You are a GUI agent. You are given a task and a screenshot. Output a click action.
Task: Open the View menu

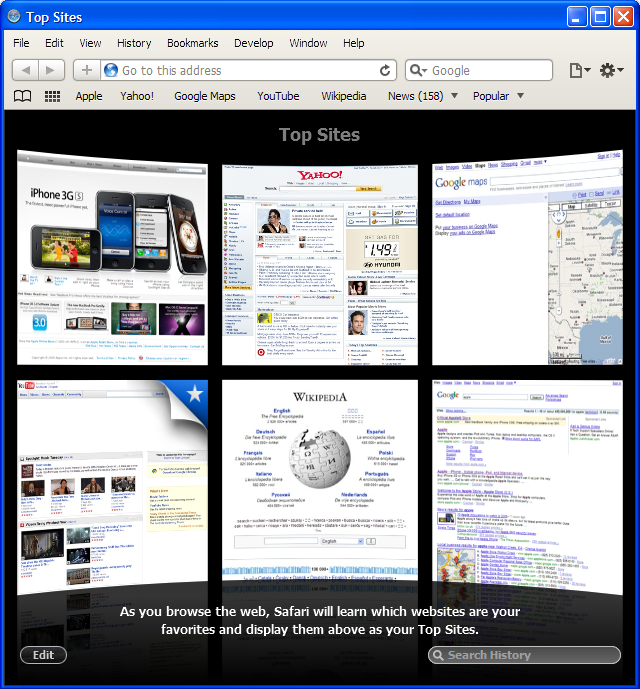(90, 43)
